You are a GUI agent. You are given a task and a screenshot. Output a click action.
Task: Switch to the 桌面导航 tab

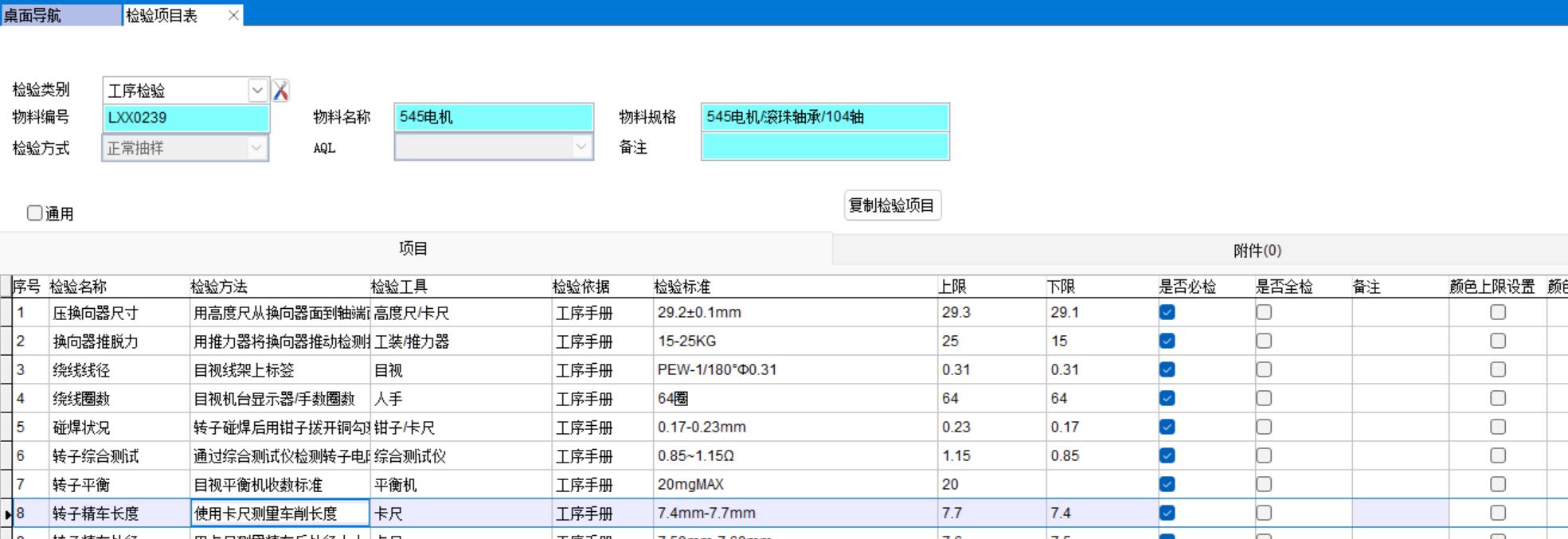[60, 15]
